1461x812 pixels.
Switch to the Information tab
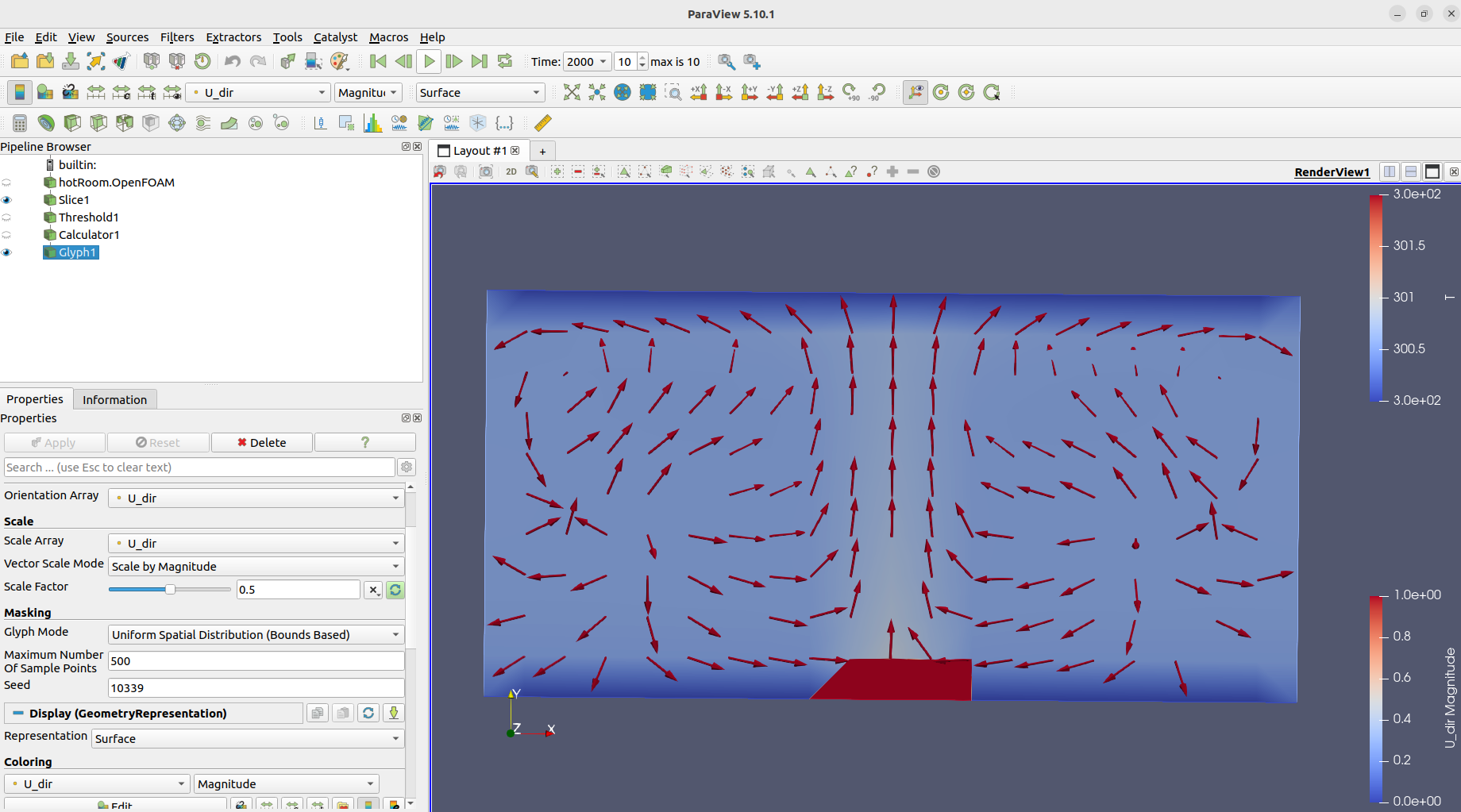coord(114,399)
